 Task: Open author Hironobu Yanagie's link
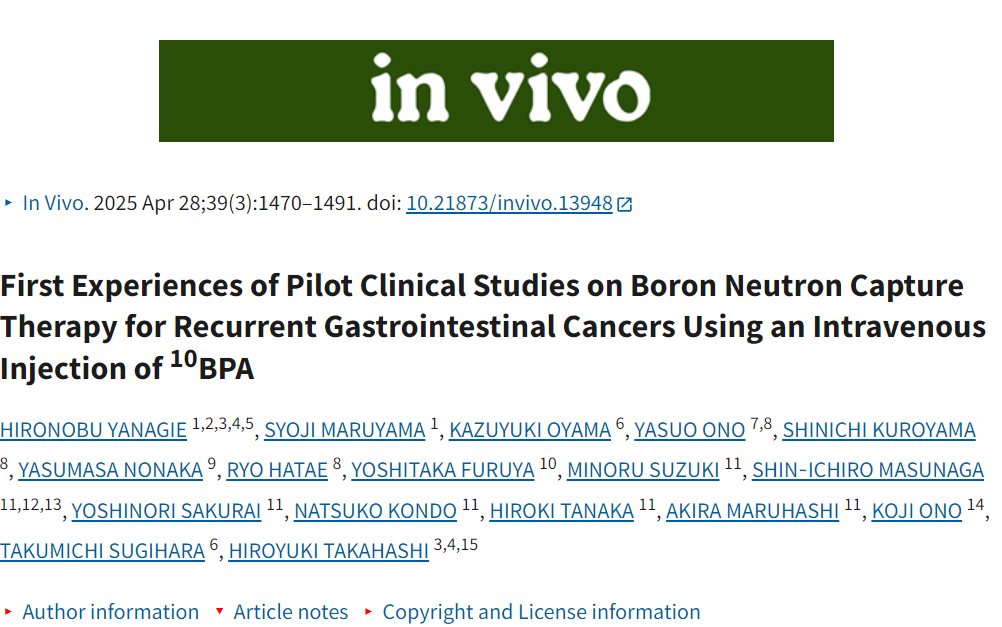point(93,430)
